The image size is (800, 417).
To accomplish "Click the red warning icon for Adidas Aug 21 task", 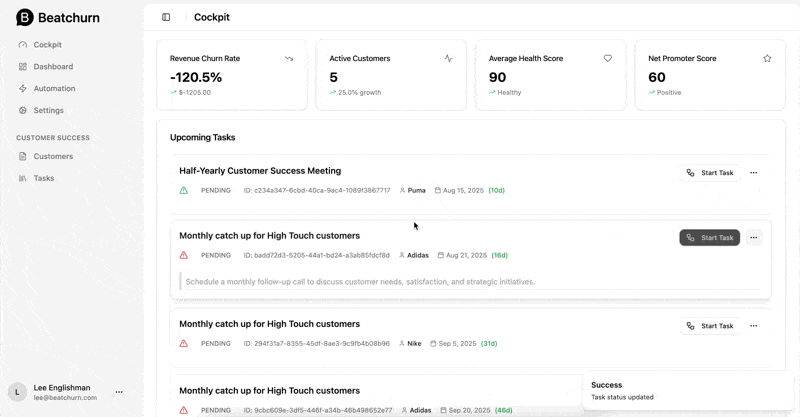I will (x=184, y=255).
